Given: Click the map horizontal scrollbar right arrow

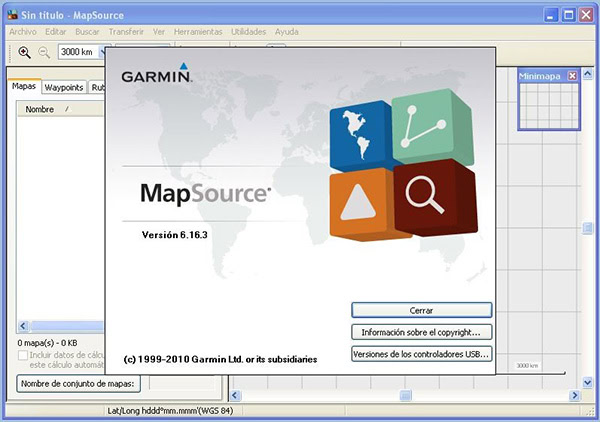Looking at the screenshot, I should click(x=574, y=395).
